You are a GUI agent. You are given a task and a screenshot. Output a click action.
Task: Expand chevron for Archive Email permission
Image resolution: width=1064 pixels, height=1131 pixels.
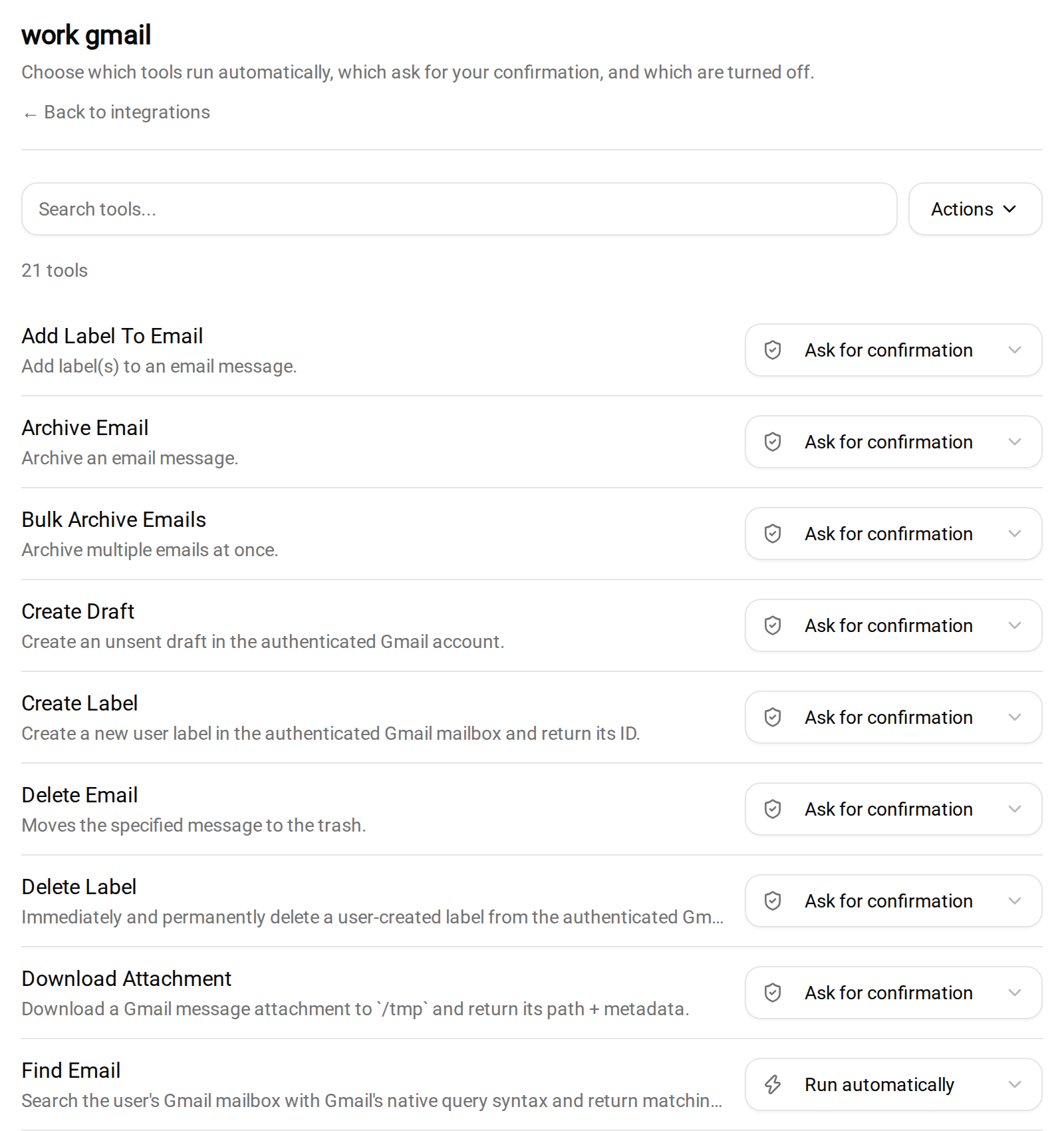(x=1014, y=442)
